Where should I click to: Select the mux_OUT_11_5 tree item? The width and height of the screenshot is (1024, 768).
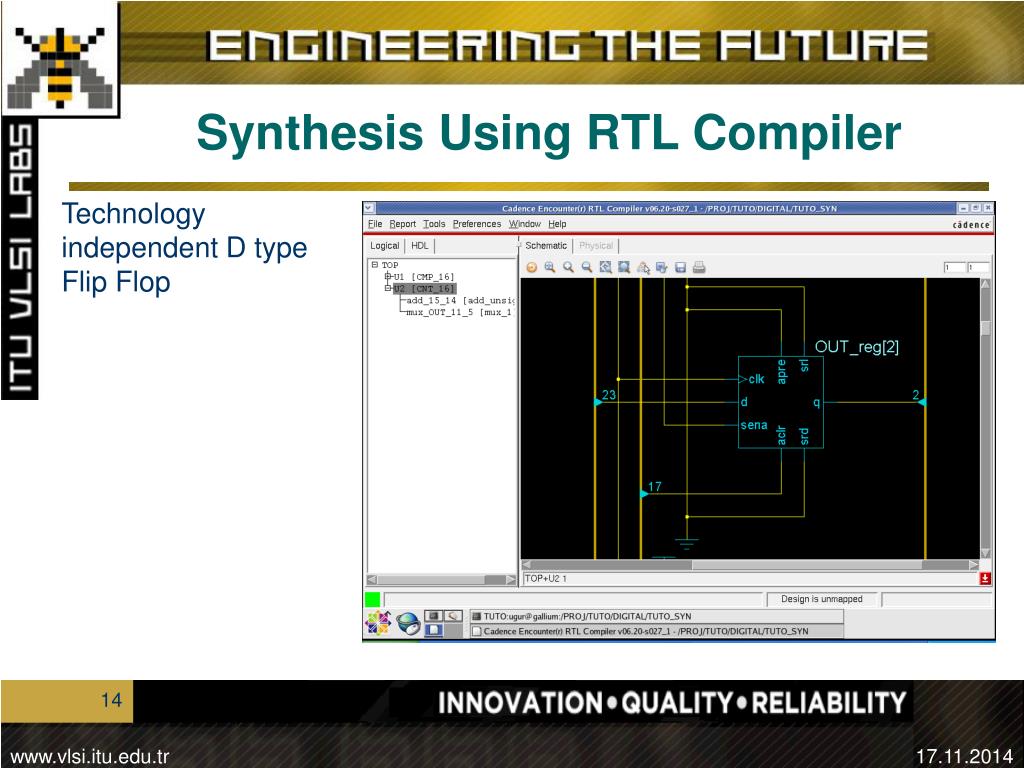(x=460, y=312)
